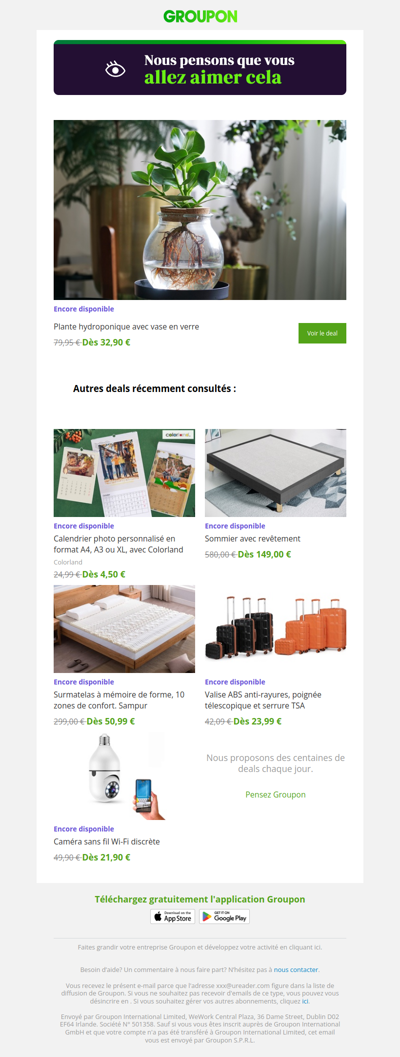The image size is (400, 1057).
Task: Click the eye icon in banner
Action: [x=115, y=69]
